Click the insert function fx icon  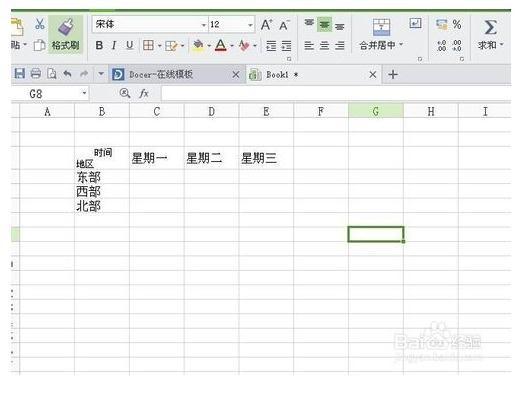pyautogui.click(x=144, y=93)
